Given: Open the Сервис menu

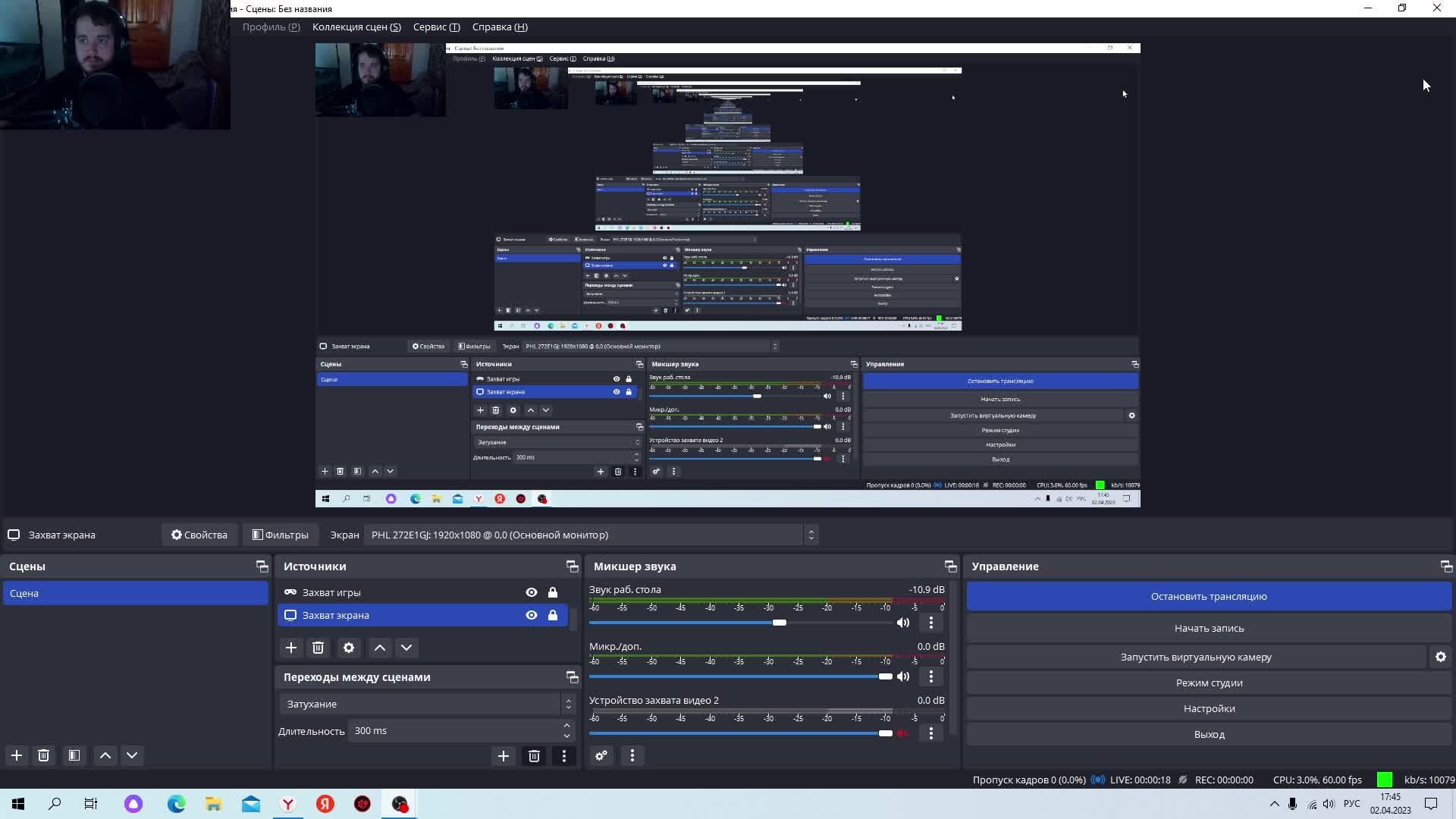Looking at the screenshot, I should click(436, 27).
